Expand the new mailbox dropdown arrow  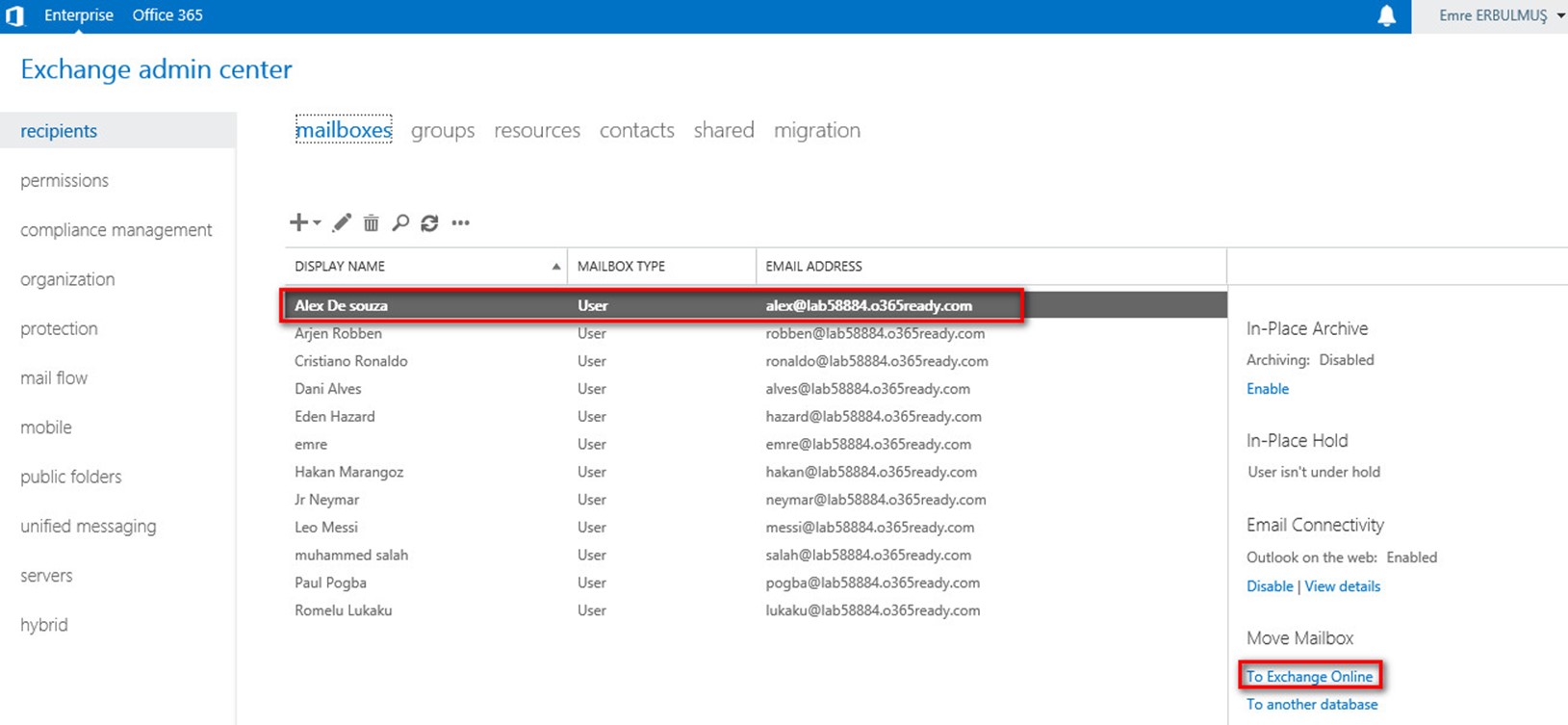tap(317, 223)
